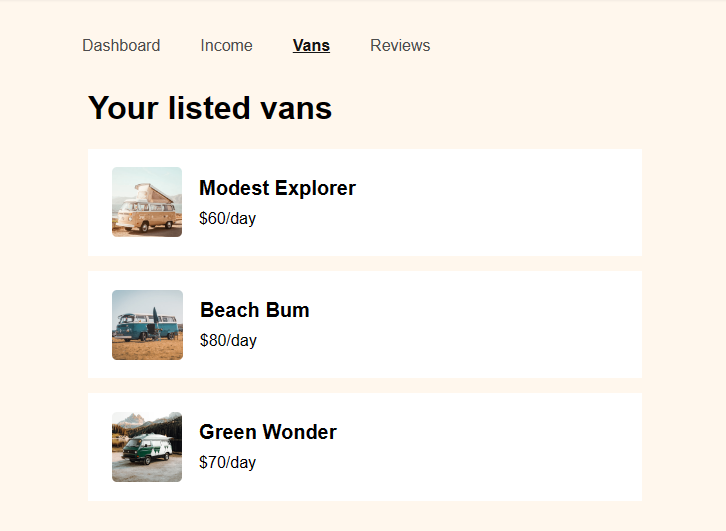Open the Dashboard tab

point(121,45)
